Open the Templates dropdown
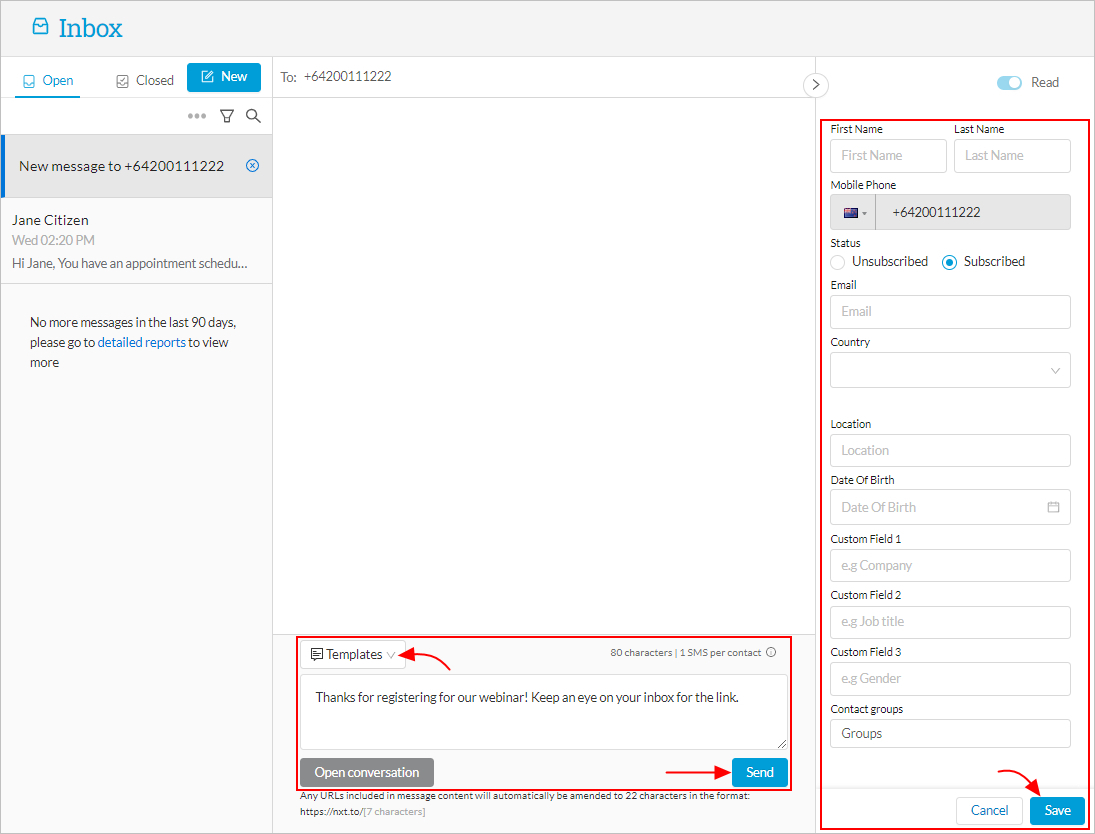1095x834 pixels. pyautogui.click(x=353, y=654)
